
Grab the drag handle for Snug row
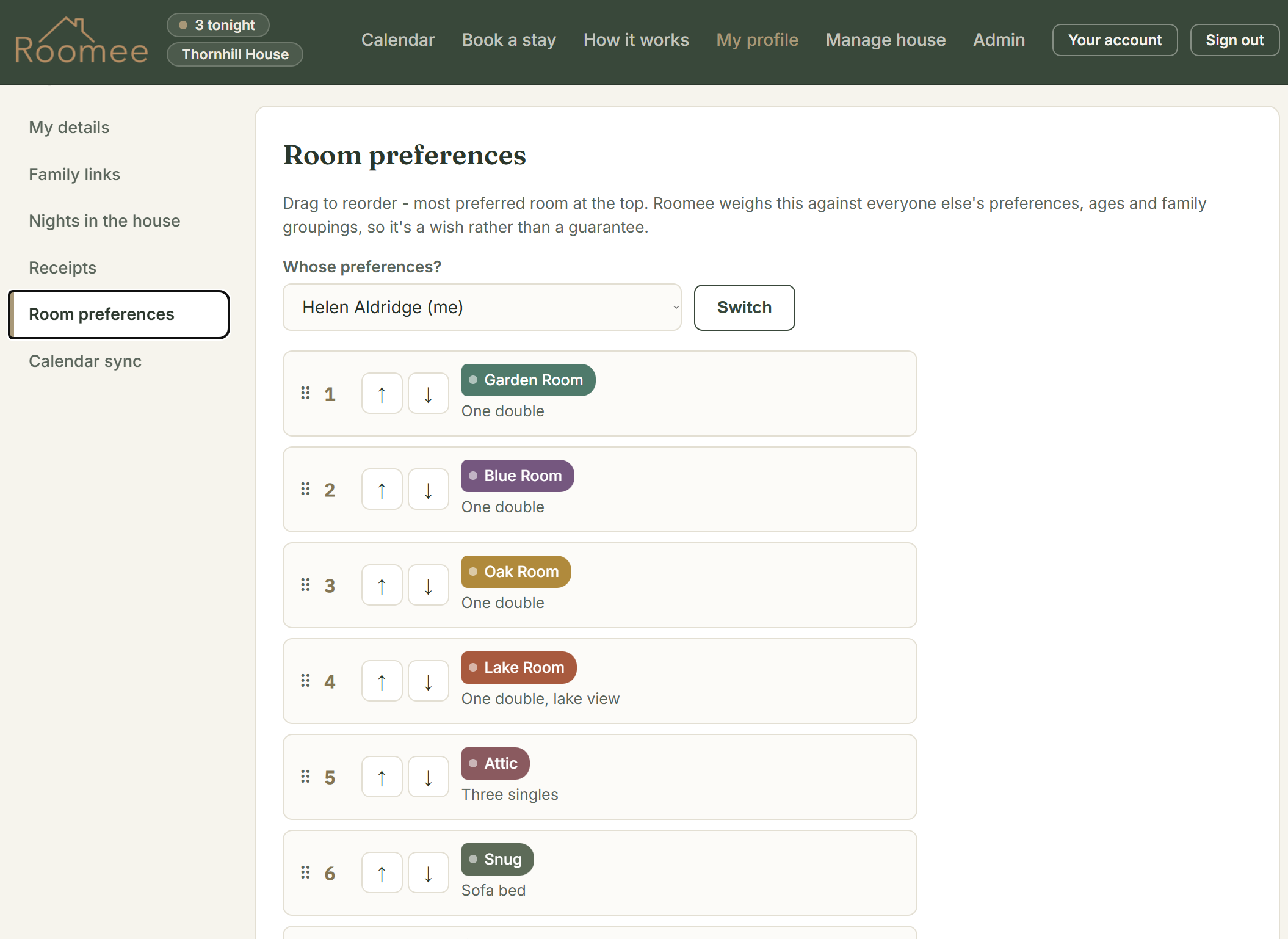(x=305, y=872)
